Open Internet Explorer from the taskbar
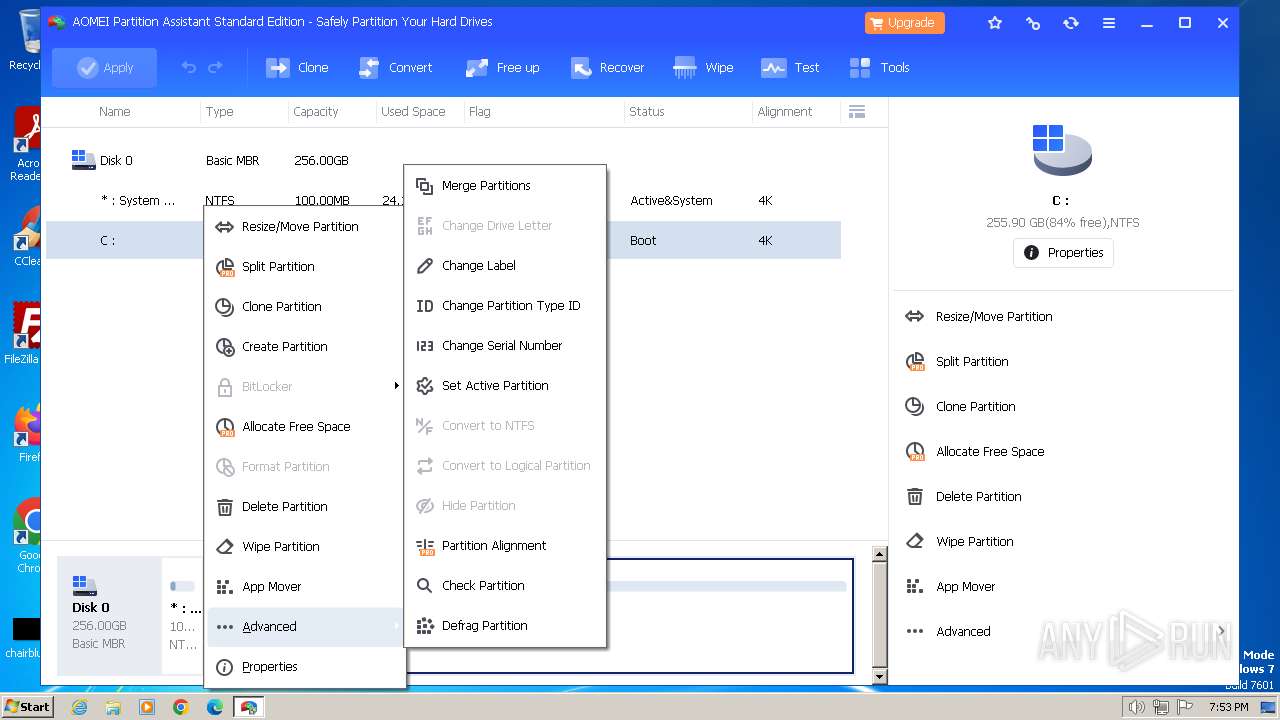Image resolution: width=1280 pixels, height=720 pixels. point(79,707)
